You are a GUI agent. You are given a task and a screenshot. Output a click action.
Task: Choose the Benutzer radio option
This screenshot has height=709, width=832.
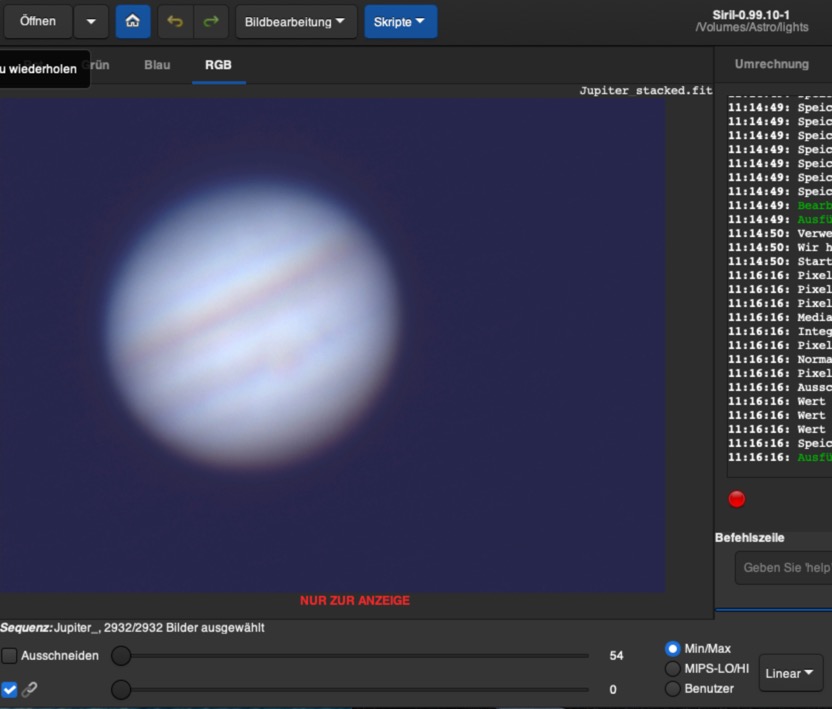[673, 688]
